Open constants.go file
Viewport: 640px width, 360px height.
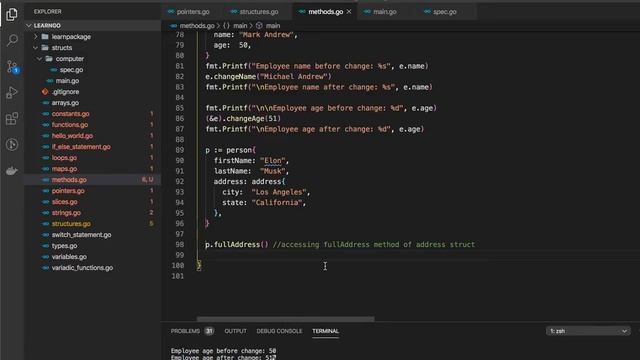click(71, 114)
